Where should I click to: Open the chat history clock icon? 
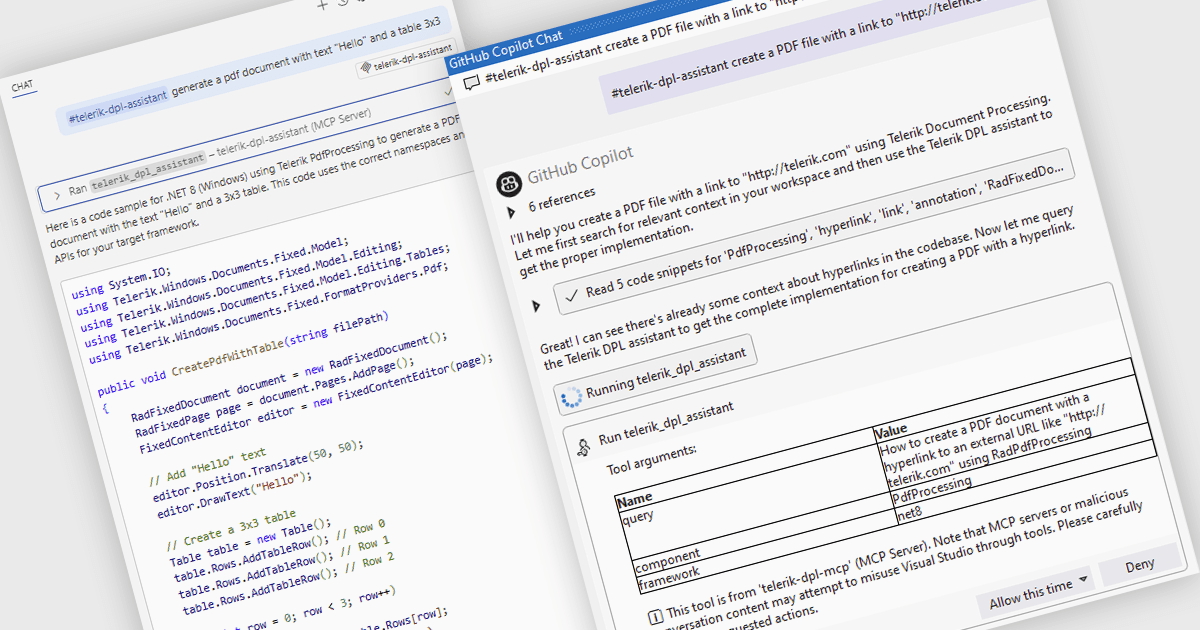point(343,4)
